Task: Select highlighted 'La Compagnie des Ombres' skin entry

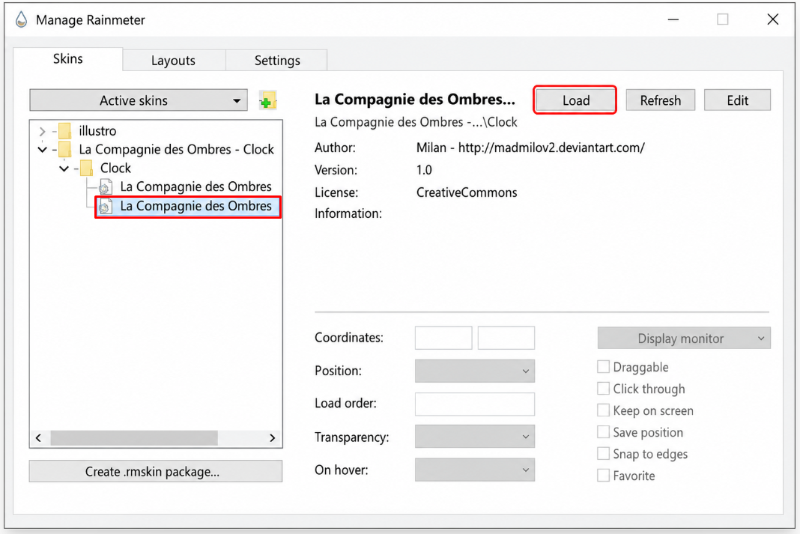Action: [x=195, y=207]
